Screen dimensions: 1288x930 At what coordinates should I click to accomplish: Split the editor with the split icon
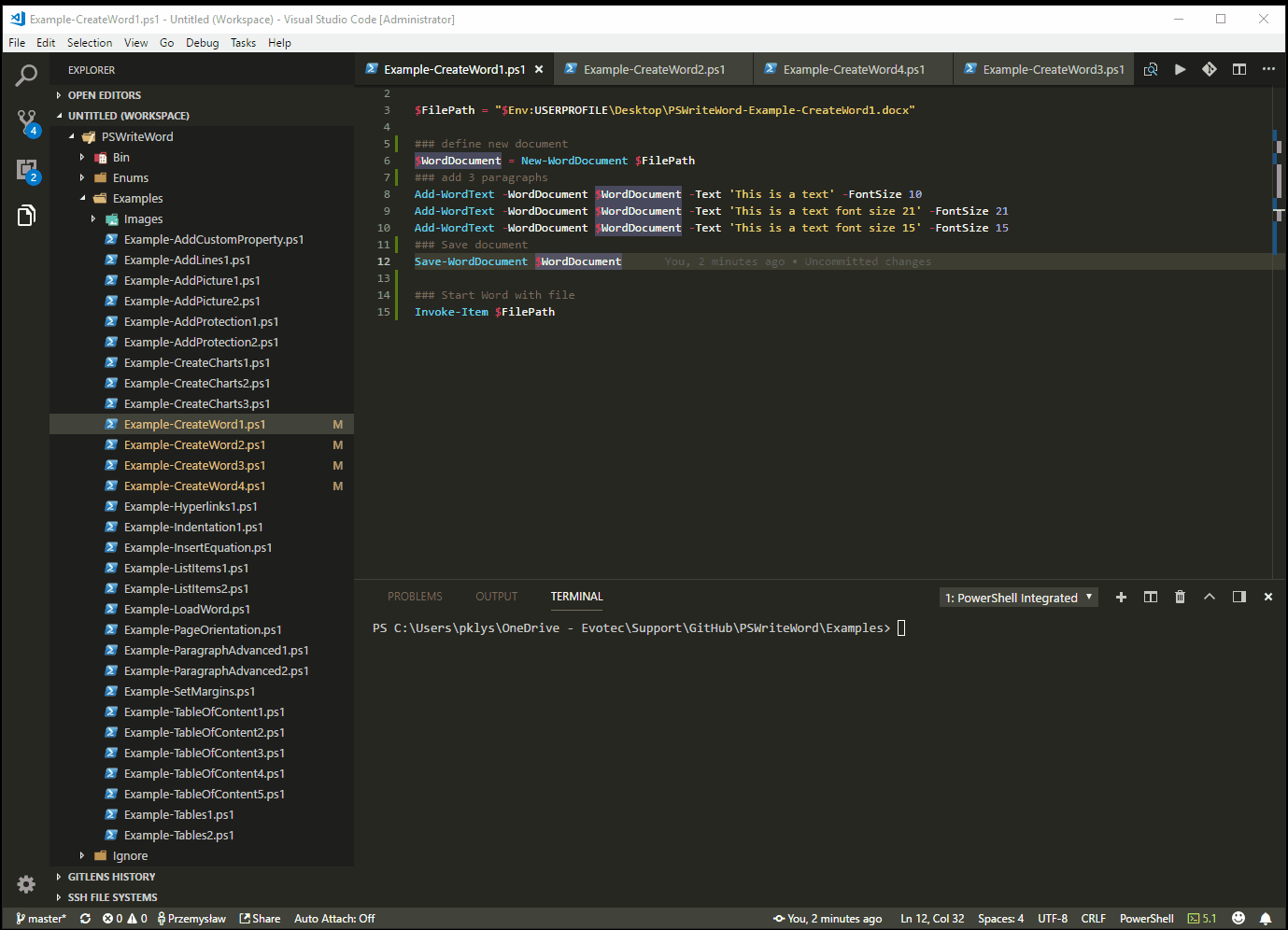pyautogui.click(x=1239, y=69)
